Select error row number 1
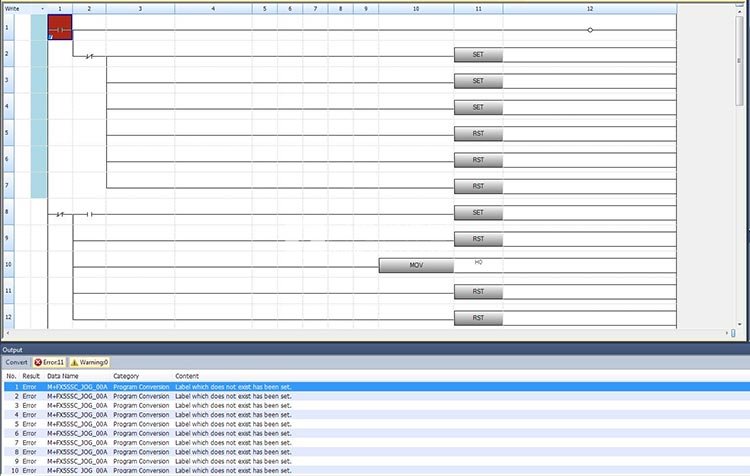 pyautogui.click(x=377, y=387)
